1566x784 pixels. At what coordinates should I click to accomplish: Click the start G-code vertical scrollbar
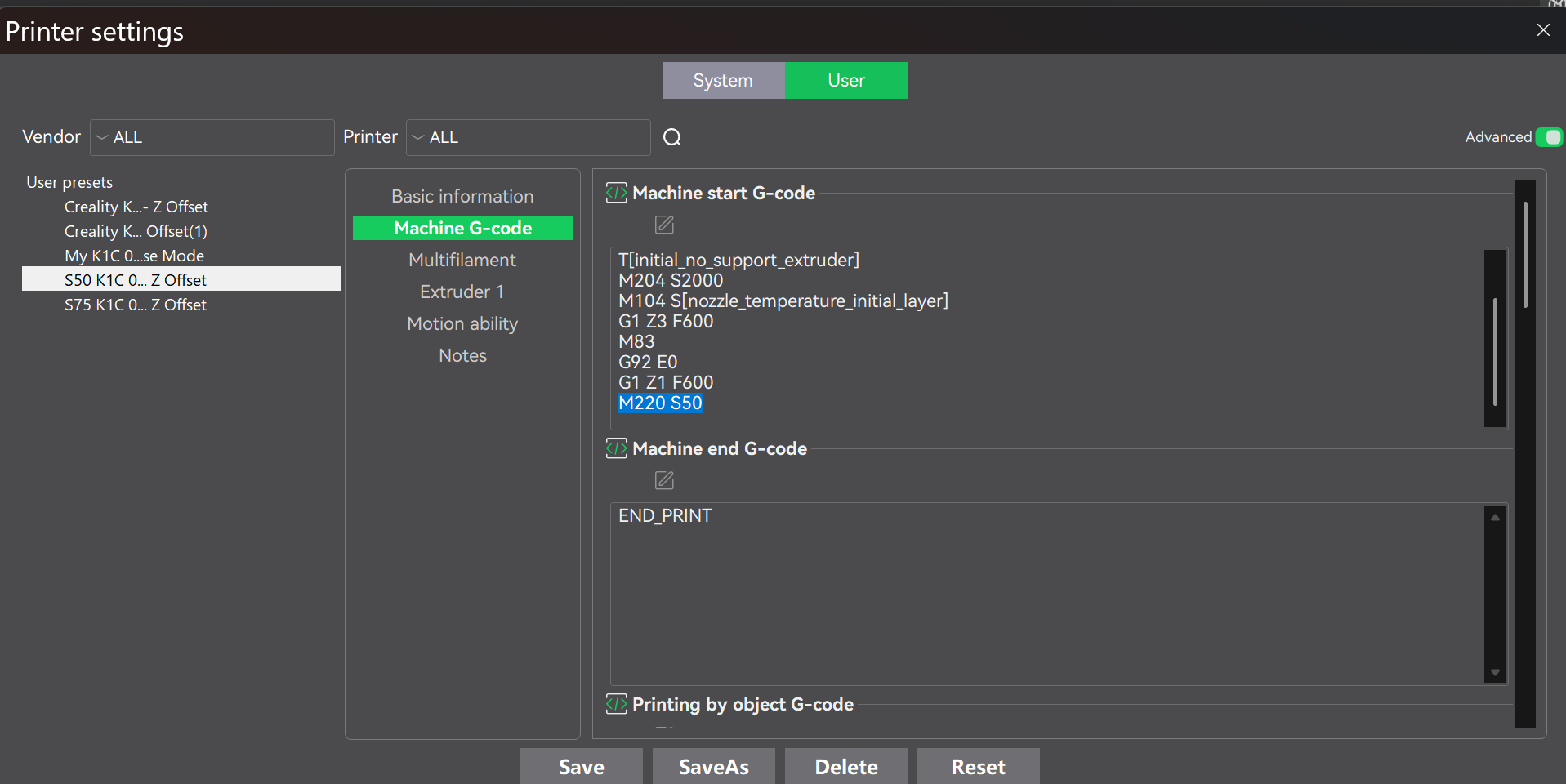(1494, 351)
